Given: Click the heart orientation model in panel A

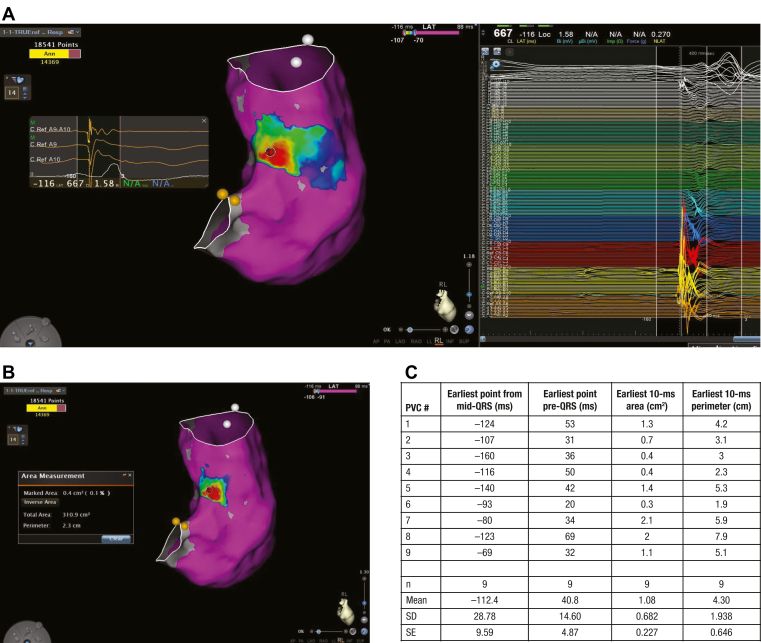Looking at the screenshot, I should tap(445, 306).
